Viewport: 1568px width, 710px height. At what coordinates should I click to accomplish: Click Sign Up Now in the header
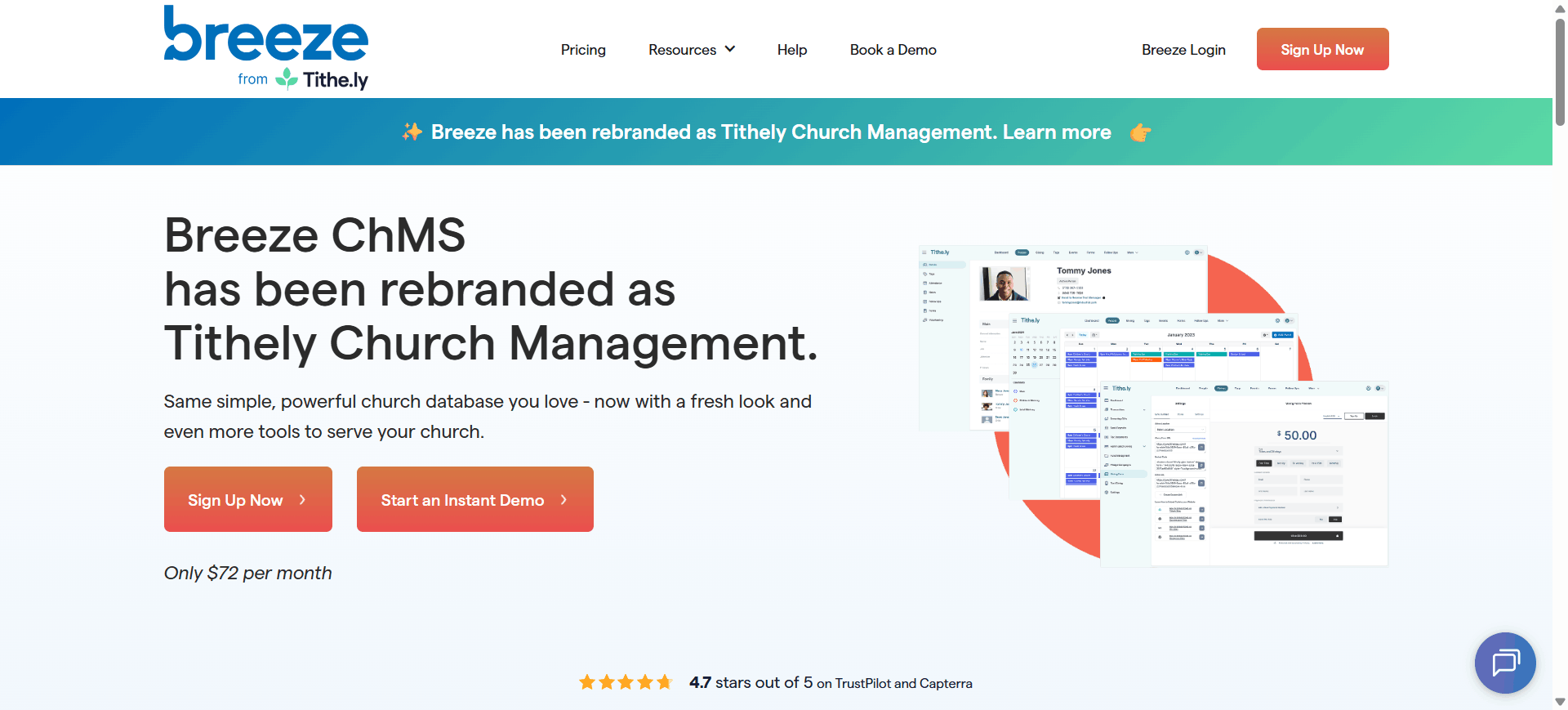(x=1322, y=49)
